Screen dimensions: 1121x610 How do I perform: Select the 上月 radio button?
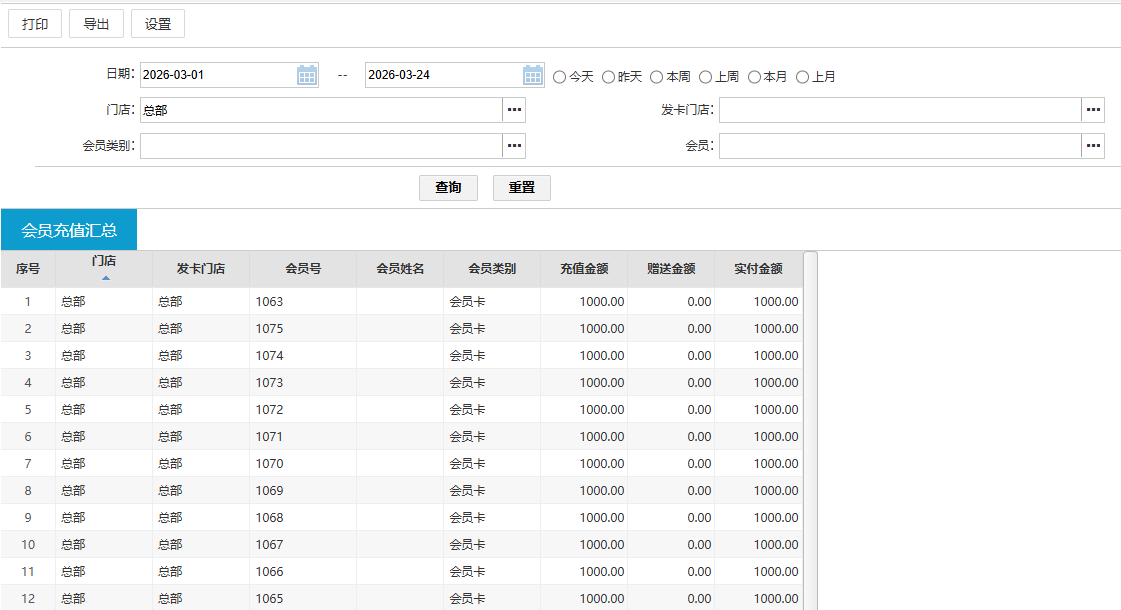pyautogui.click(x=802, y=77)
